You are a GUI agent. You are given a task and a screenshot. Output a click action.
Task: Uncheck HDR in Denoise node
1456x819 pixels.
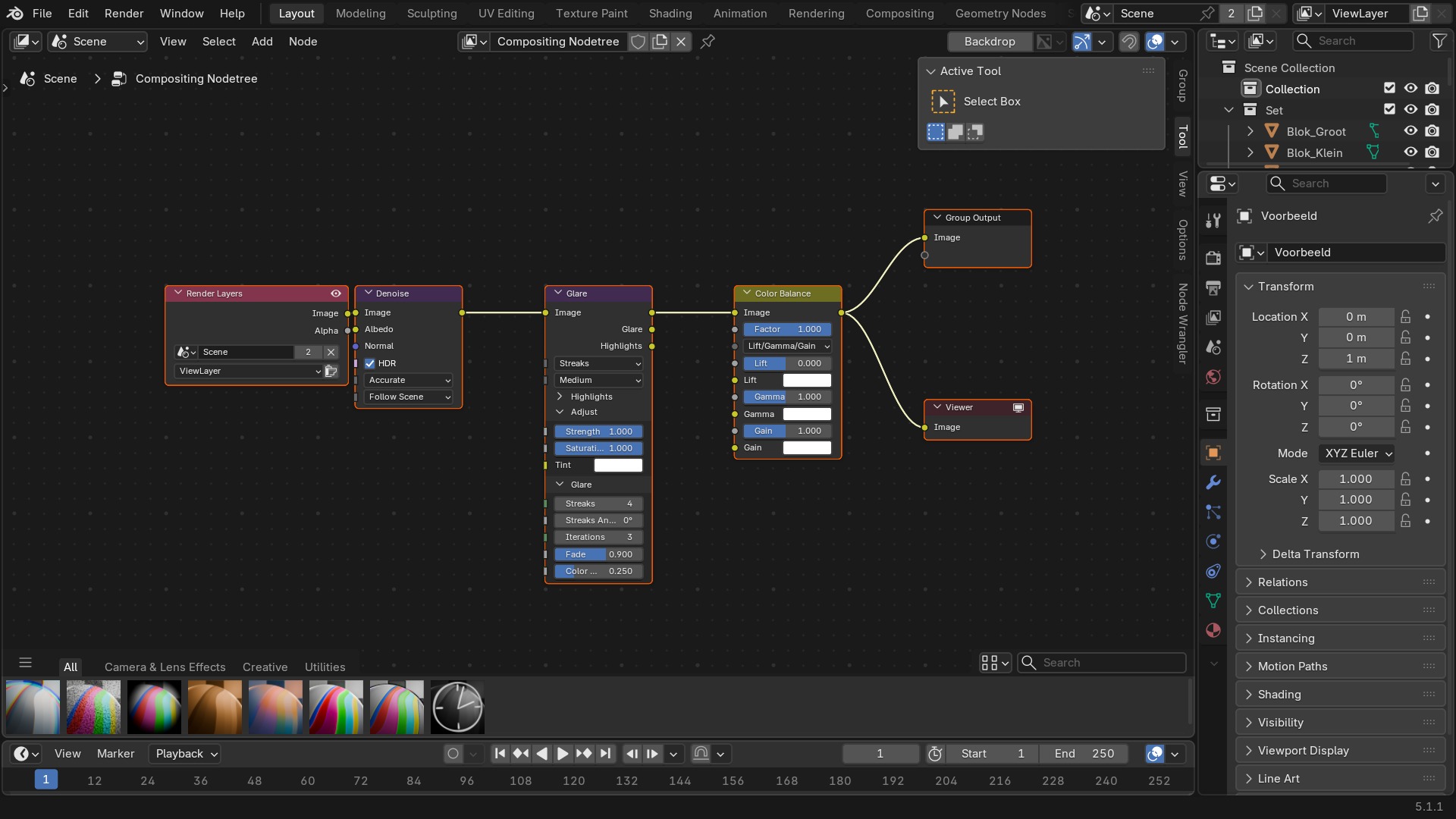point(370,363)
